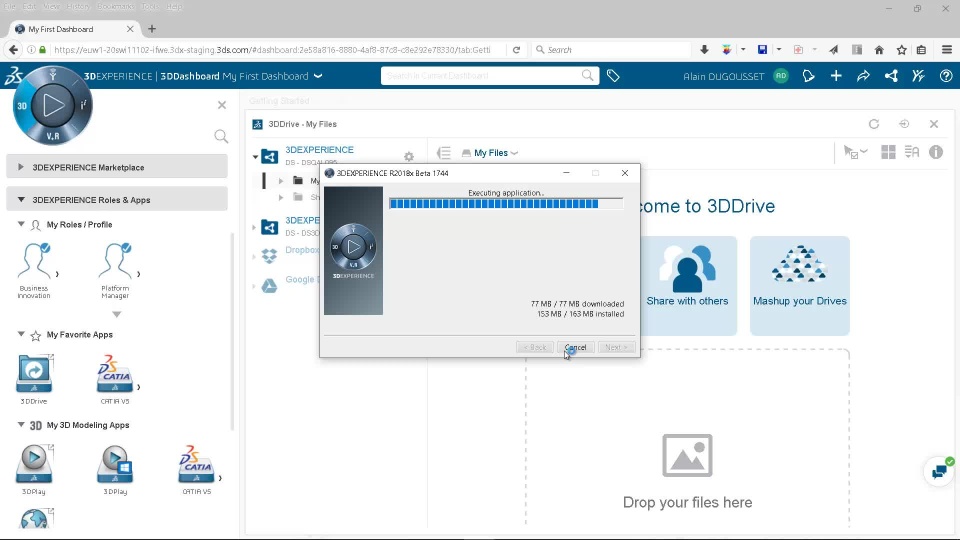Show more roles via down arrow

click(x=116, y=314)
